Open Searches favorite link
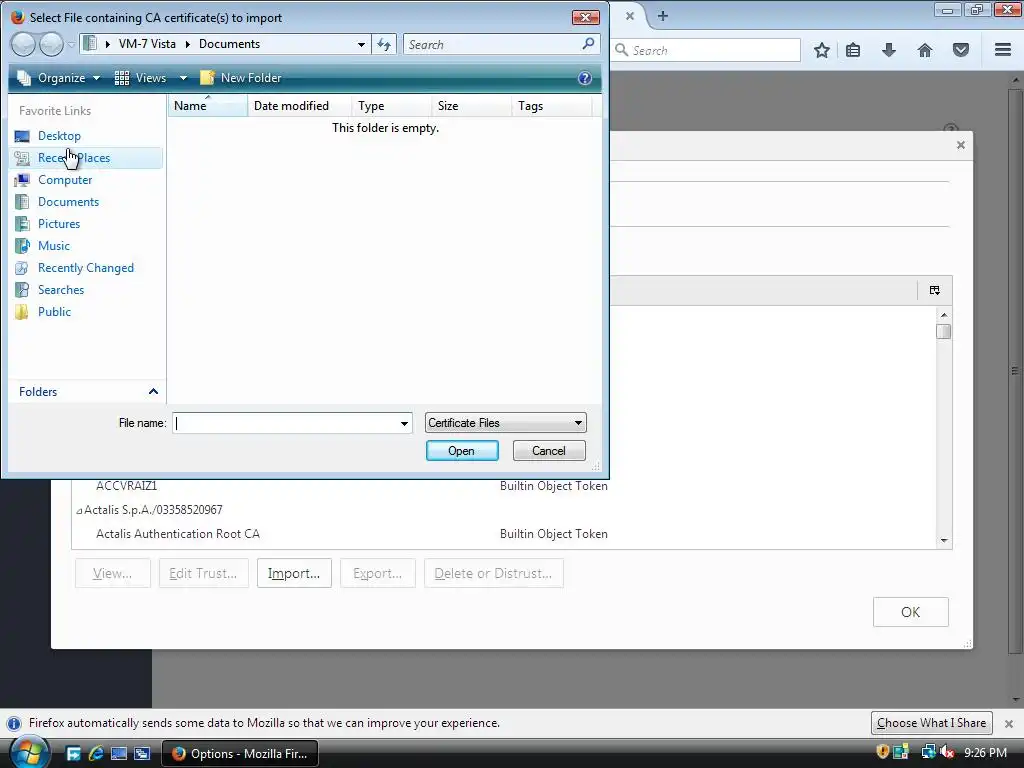Image resolution: width=1024 pixels, height=768 pixels. (x=61, y=290)
